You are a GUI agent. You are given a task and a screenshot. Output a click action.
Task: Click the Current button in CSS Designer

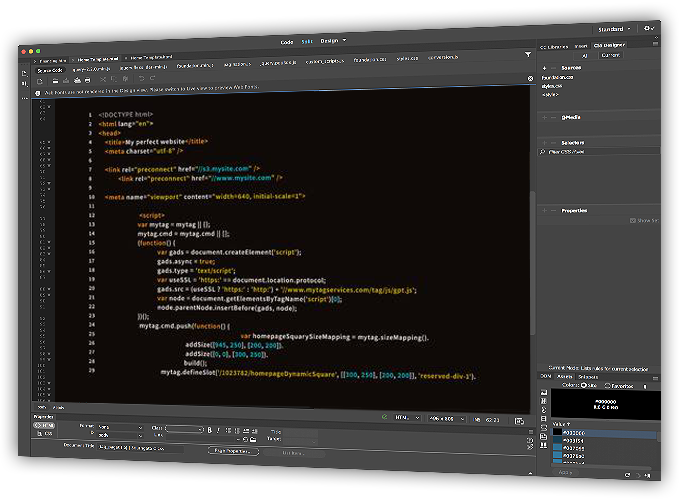click(x=610, y=56)
